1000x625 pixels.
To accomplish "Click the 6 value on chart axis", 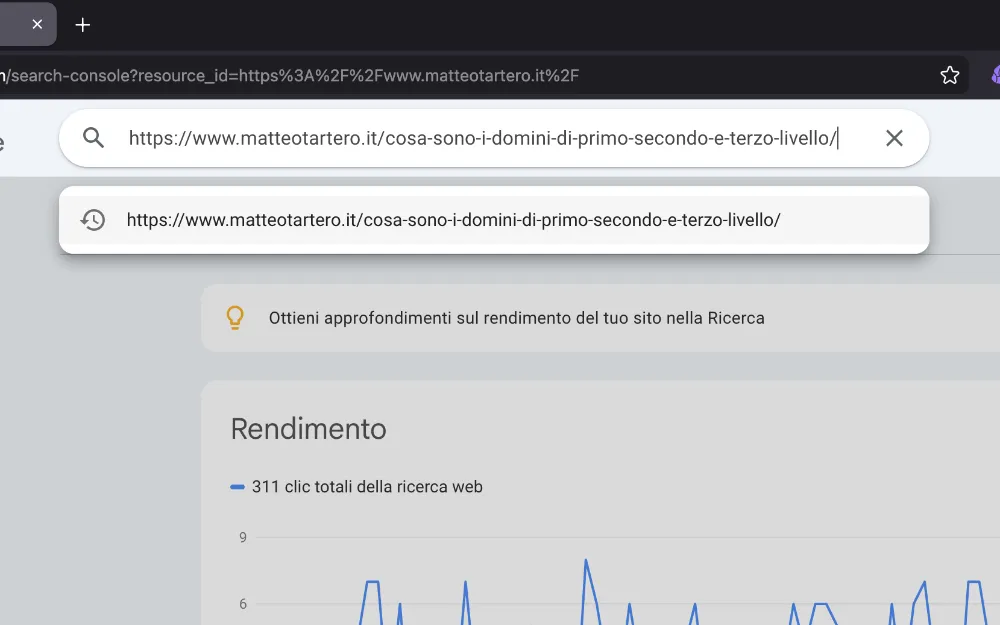I will (x=243, y=604).
